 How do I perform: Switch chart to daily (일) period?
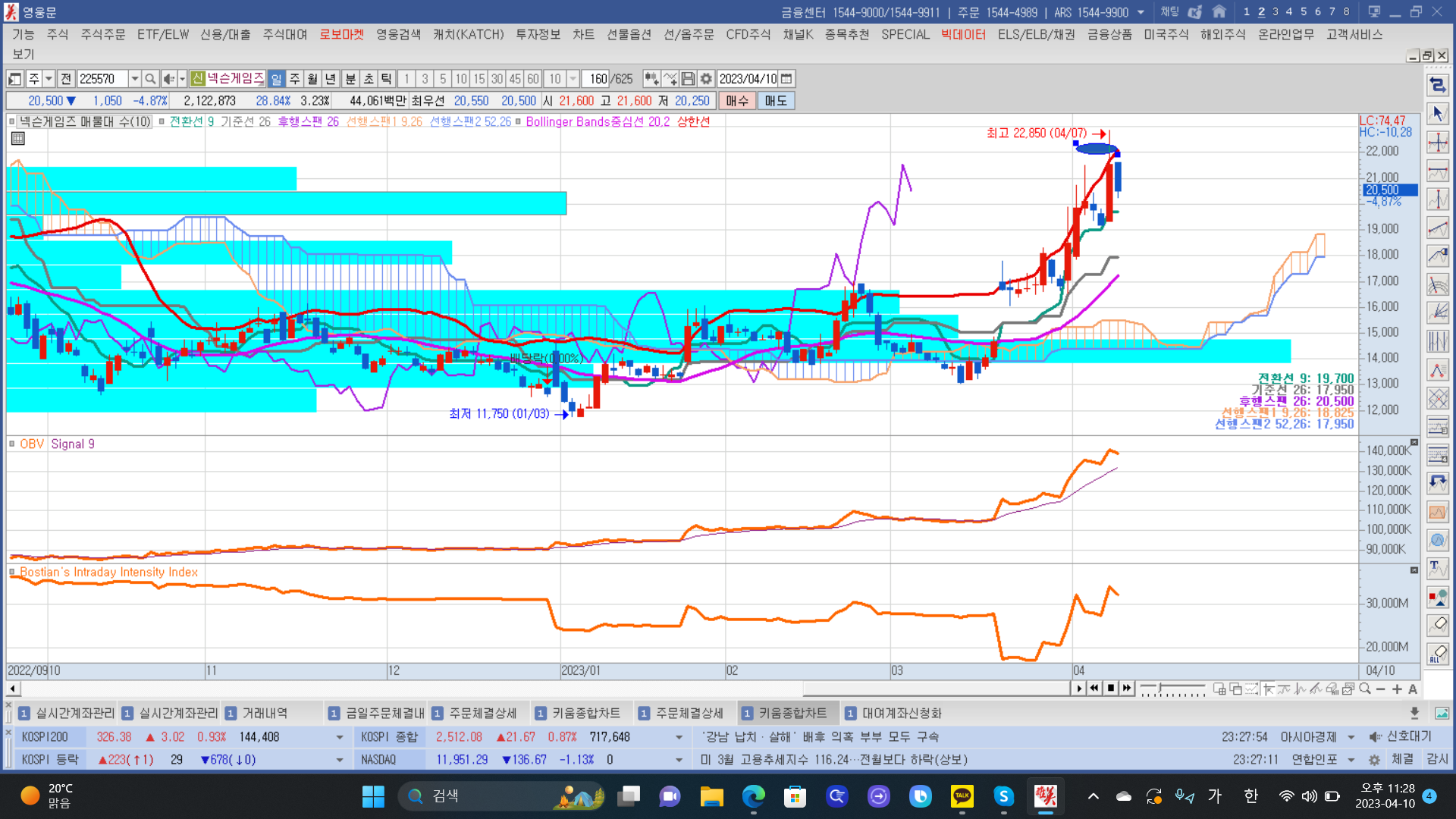[276, 79]
